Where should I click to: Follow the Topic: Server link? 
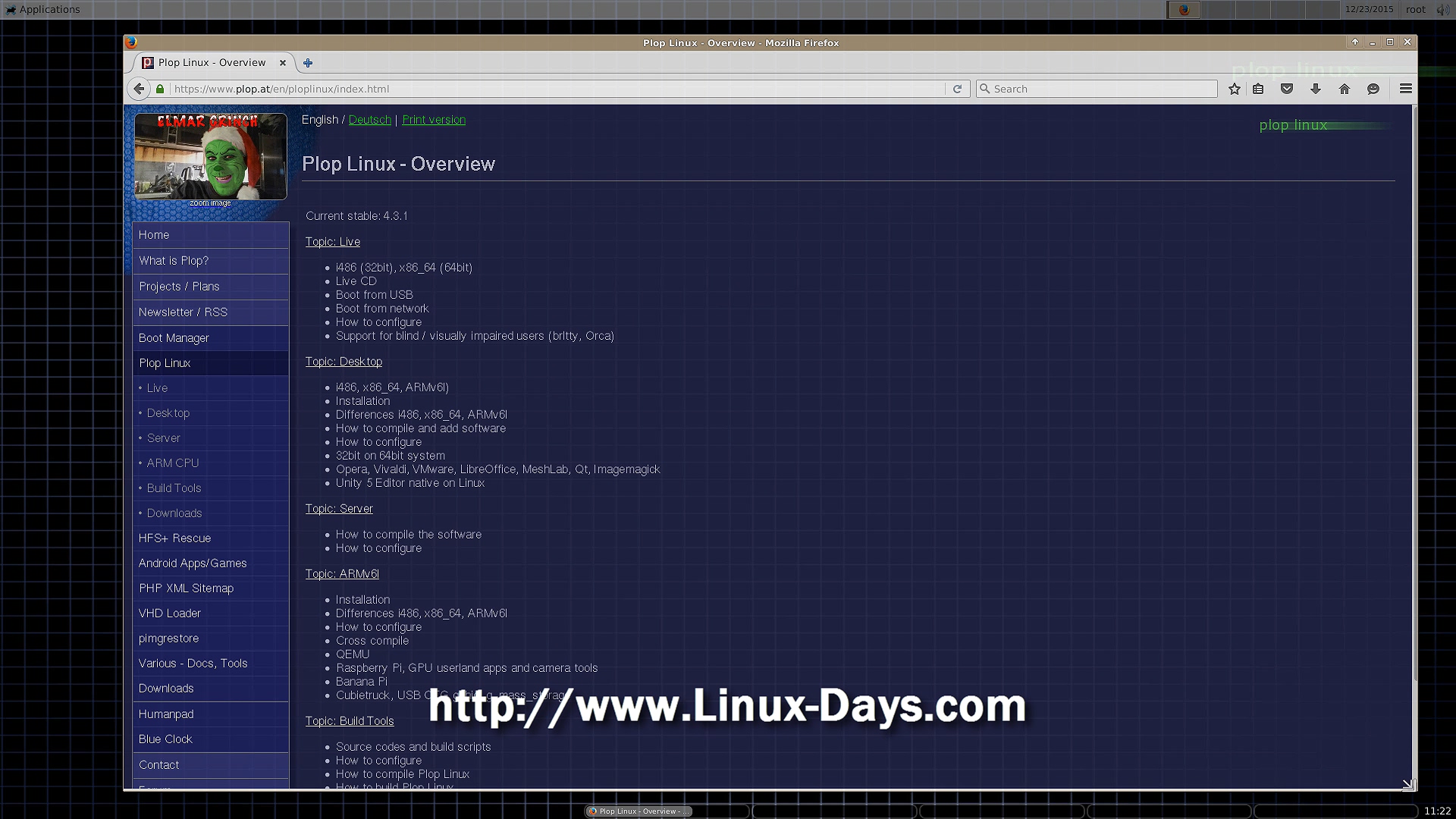pos(339,509)
